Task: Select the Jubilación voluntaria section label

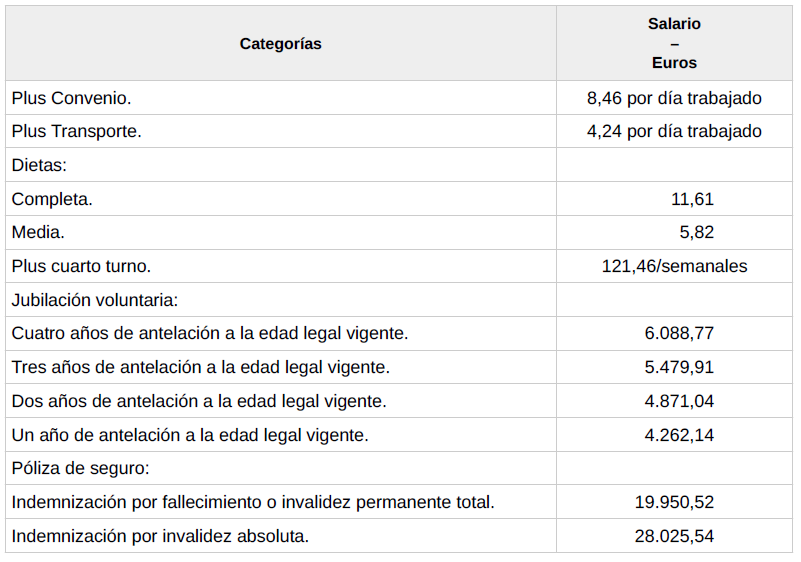Action: [x=94, y=299]
